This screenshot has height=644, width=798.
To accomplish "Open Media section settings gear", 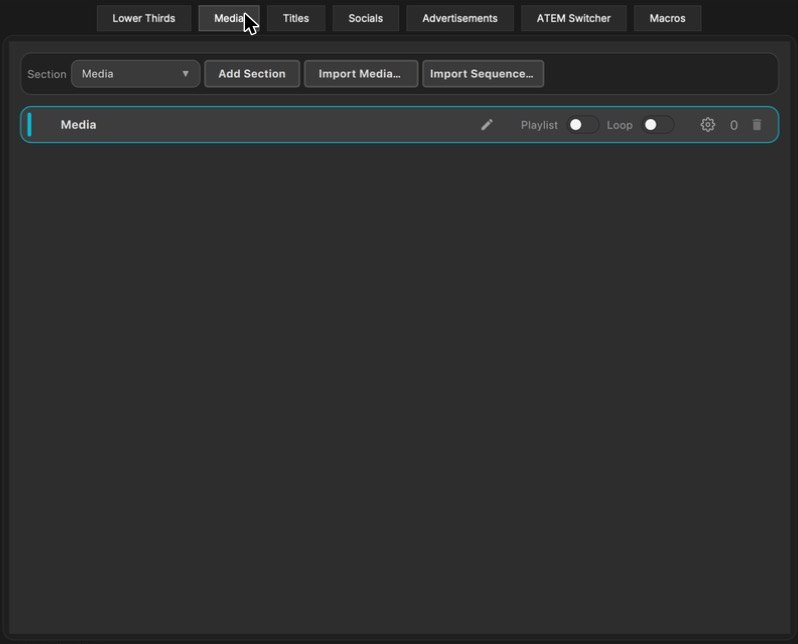I will (x=707, y=125).
